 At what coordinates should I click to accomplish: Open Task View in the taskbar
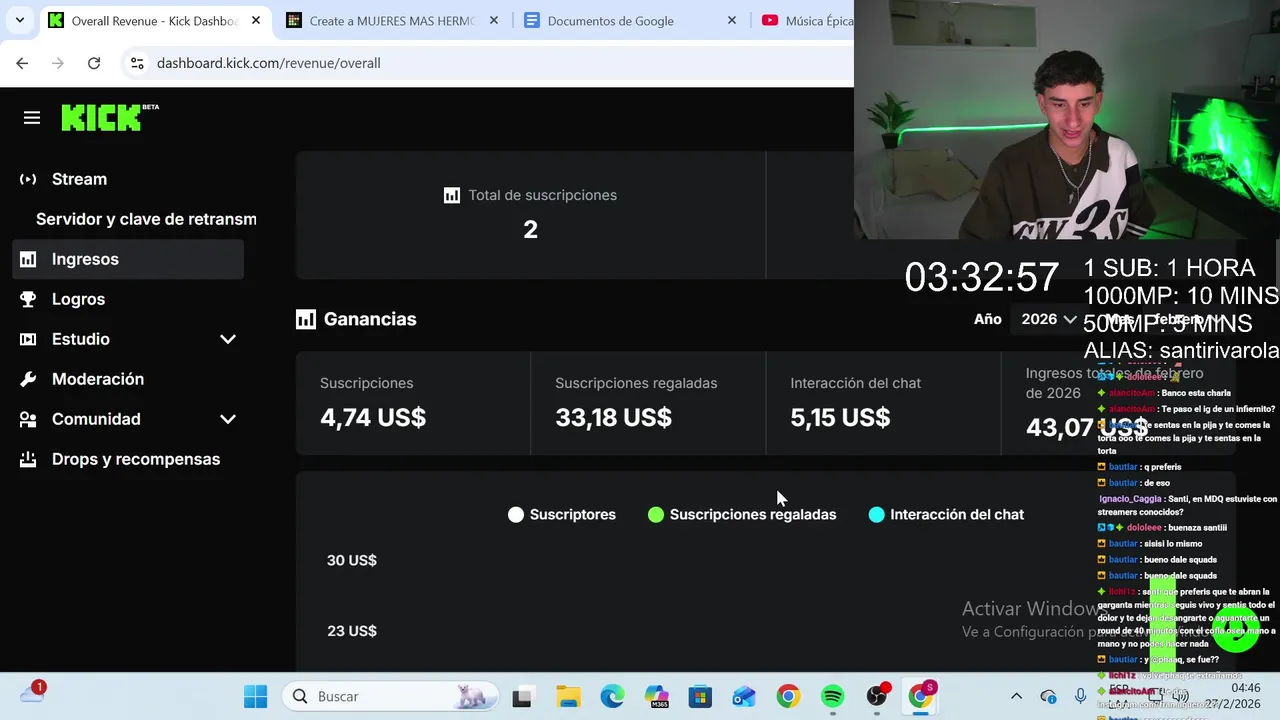tap(522, 696)
